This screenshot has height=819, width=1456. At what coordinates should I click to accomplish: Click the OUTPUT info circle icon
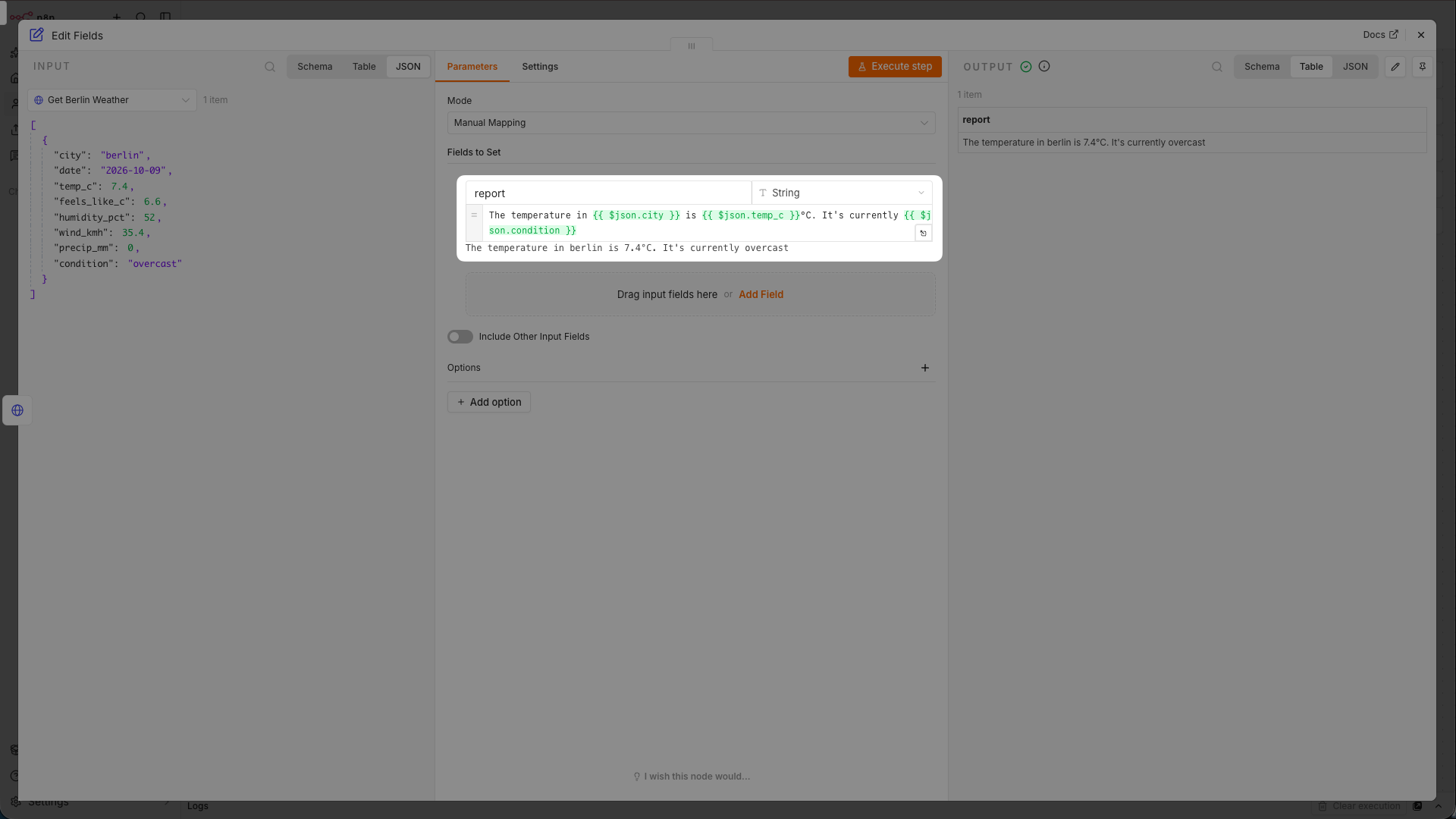[1044, 67]
